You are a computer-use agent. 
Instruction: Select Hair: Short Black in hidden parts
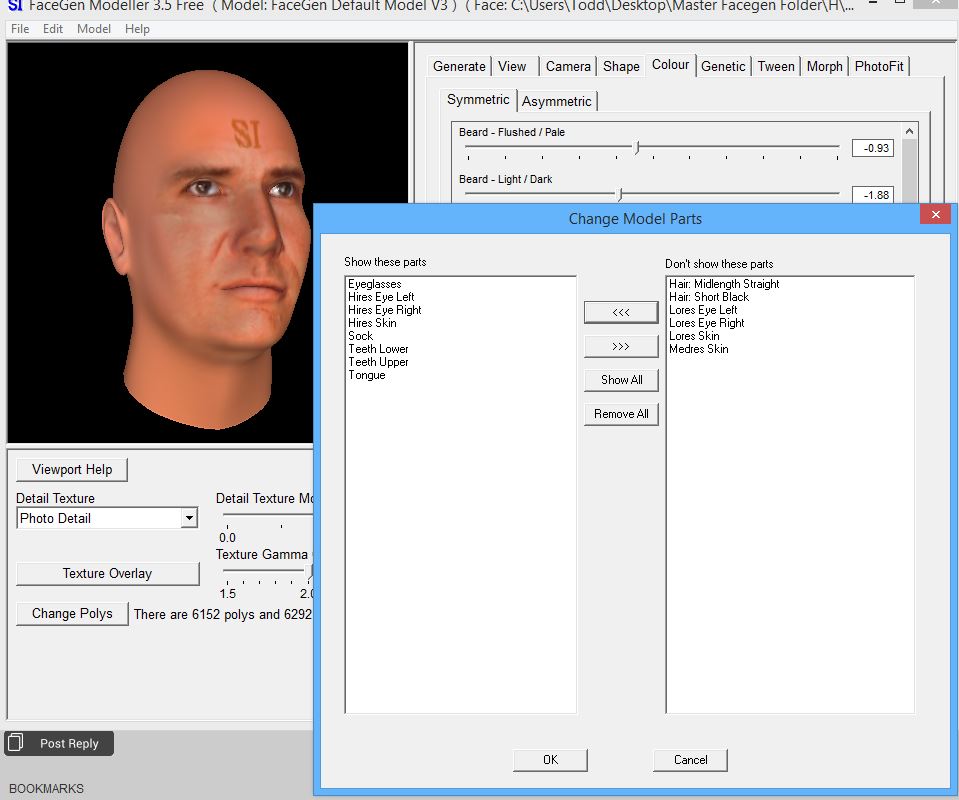coord(709,297)
